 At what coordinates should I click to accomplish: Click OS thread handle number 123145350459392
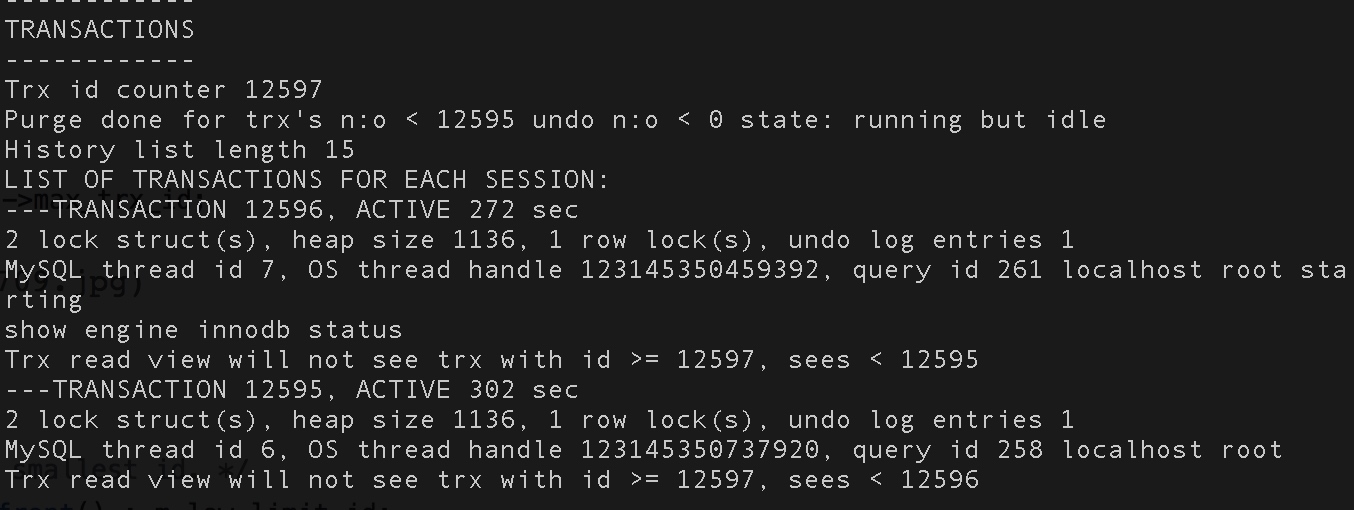(699, 270)
